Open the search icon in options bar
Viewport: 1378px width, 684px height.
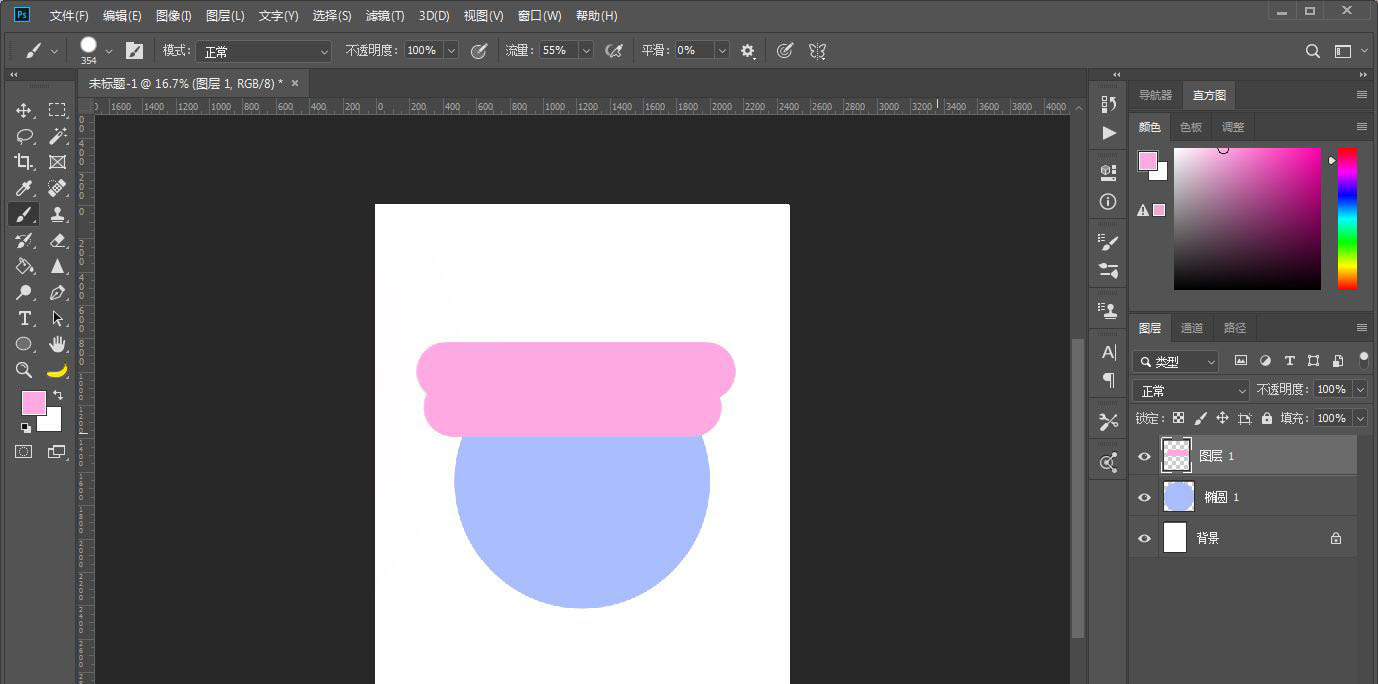click(x=1313, y=50)
